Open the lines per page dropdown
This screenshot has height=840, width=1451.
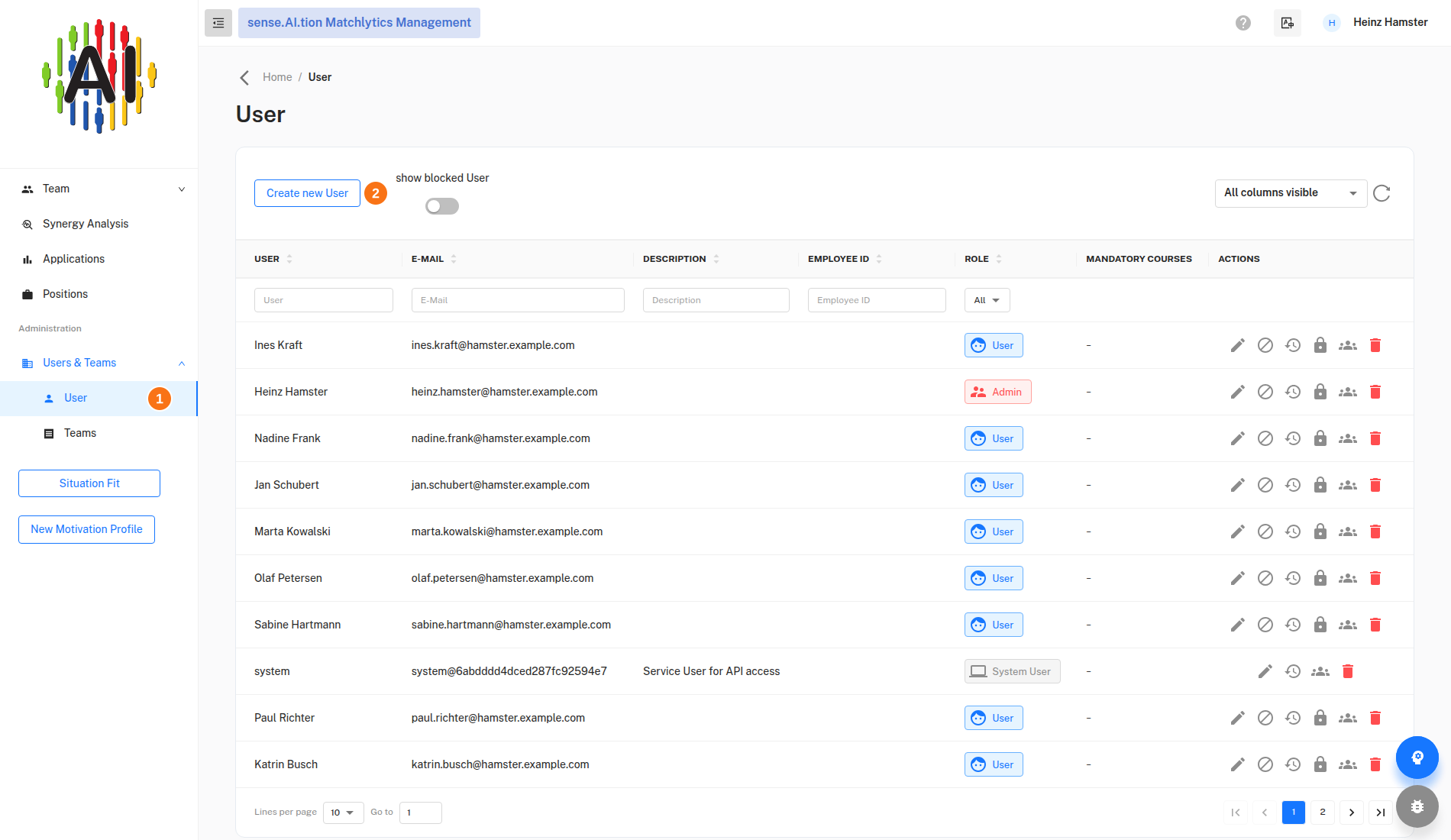pyautogui.click(x=343, y=813)
